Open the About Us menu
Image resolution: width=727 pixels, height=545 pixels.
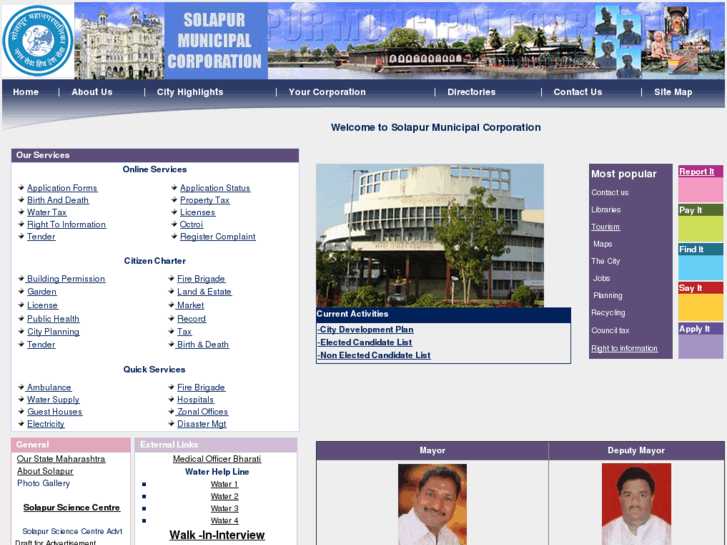(92, 92)
